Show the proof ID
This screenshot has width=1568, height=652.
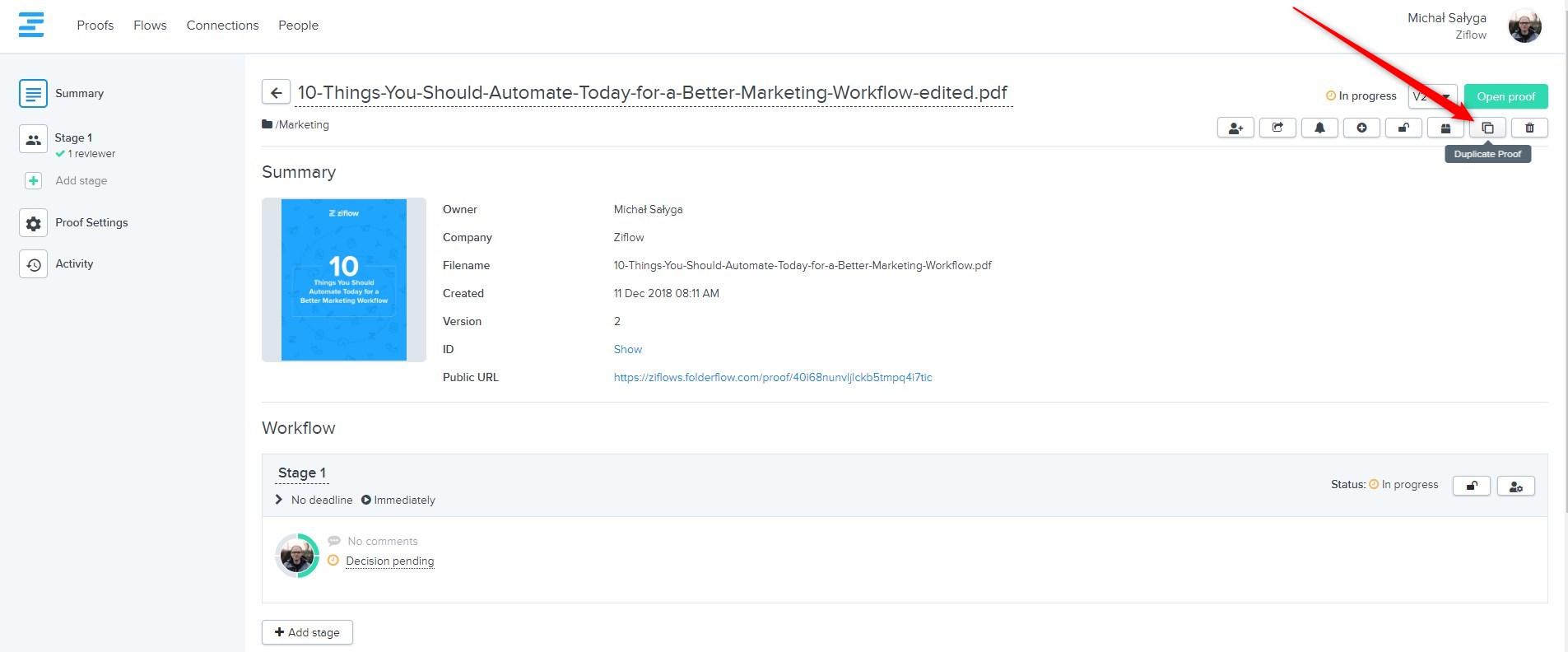pyautogui.click(x=627, y=349)
